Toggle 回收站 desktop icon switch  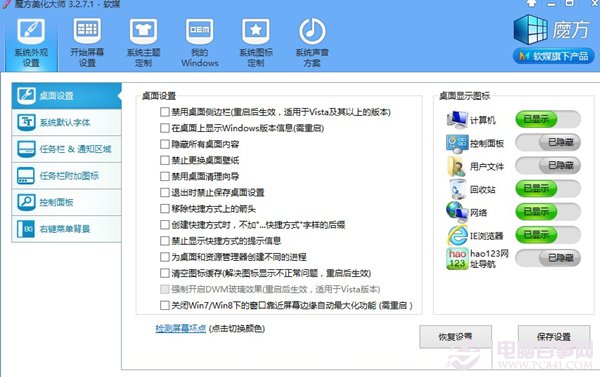pyautogui.click(x=548, y=188)
